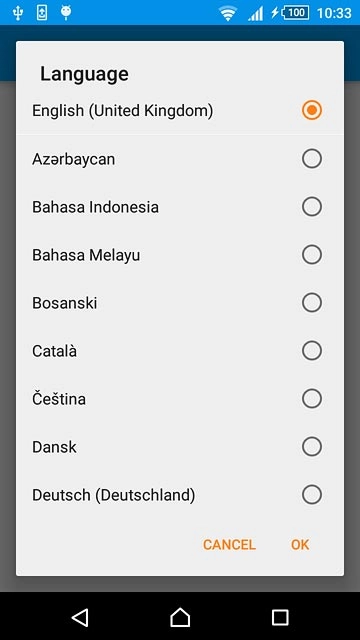
Task: Choose Dansk from the language list
Action: 54,447
